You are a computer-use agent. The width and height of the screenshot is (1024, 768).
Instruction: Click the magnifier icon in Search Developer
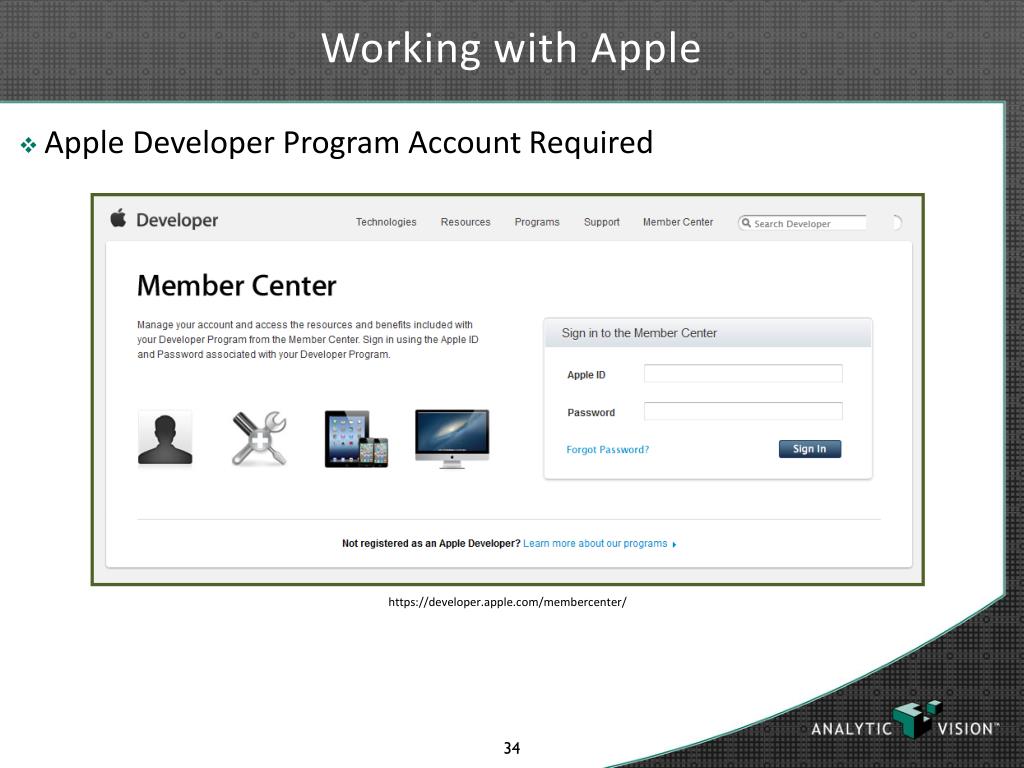(x=746, y=223)
